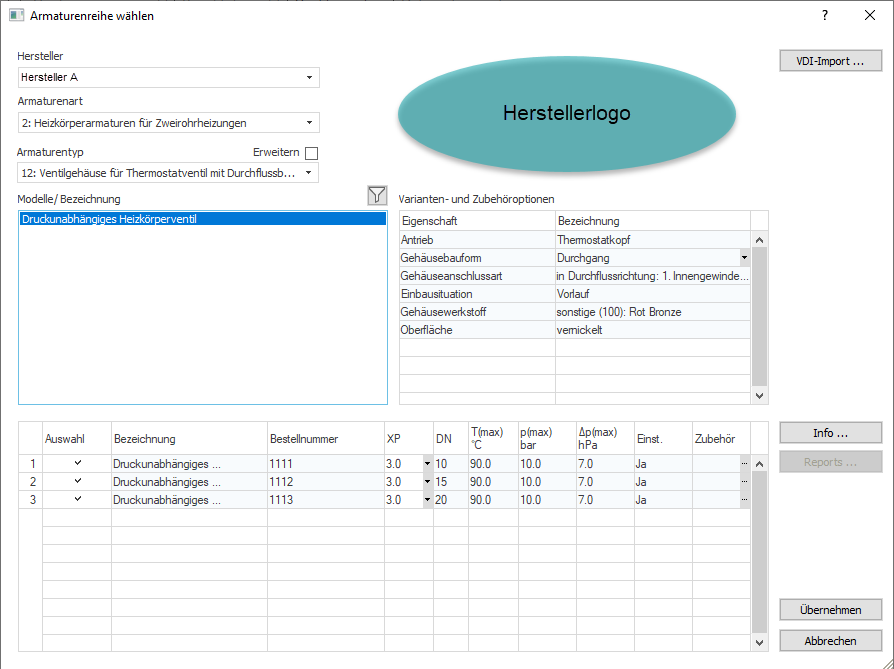The width and height of the screenshot is (894, 669).
Task: Click the Einst. column header
Action: point(663,439)
